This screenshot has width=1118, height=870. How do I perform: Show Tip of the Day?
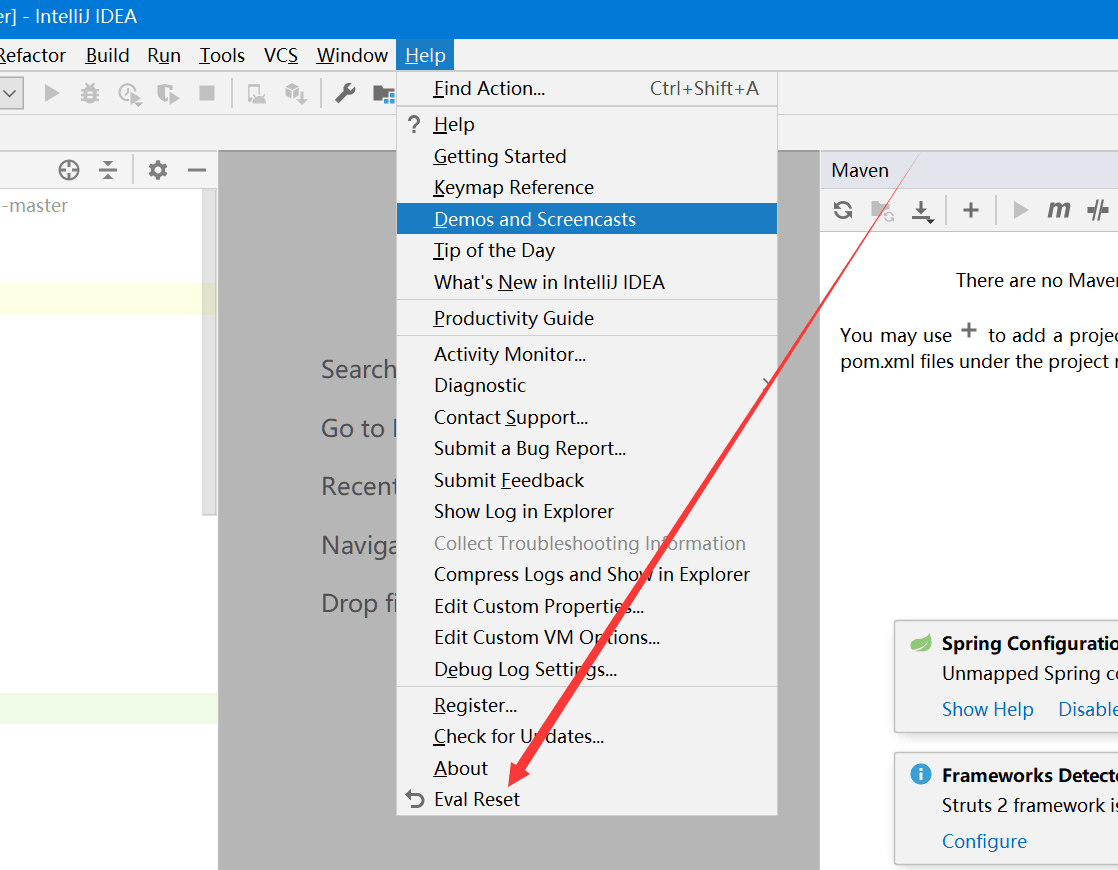coord(587,250)
